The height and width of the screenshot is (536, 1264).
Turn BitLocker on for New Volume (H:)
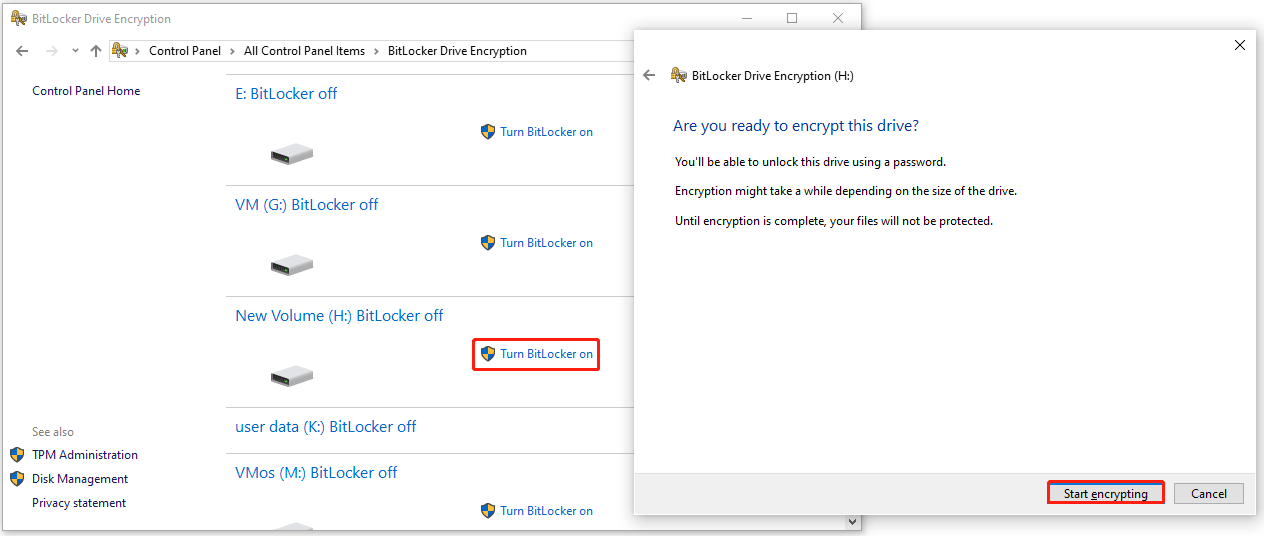546,354
